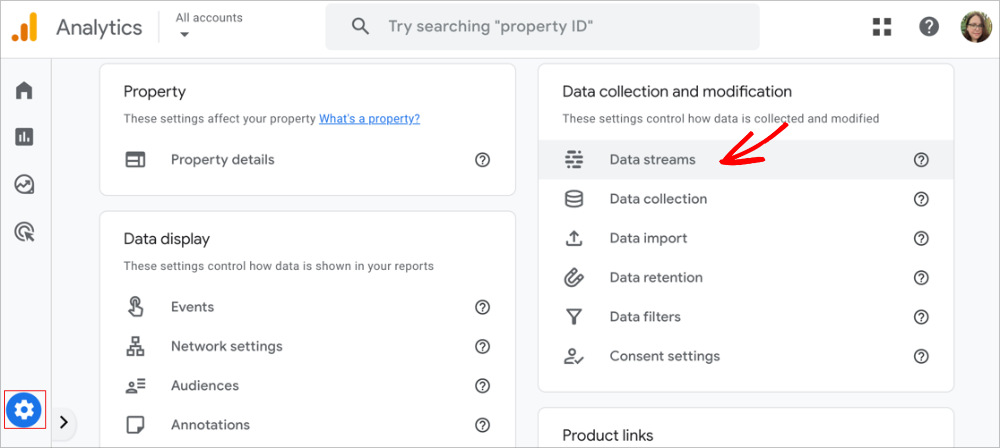Show help for Data streams
Viewport: 1000px width, 448px height.
pyautogui.click(x=921, y=160)
